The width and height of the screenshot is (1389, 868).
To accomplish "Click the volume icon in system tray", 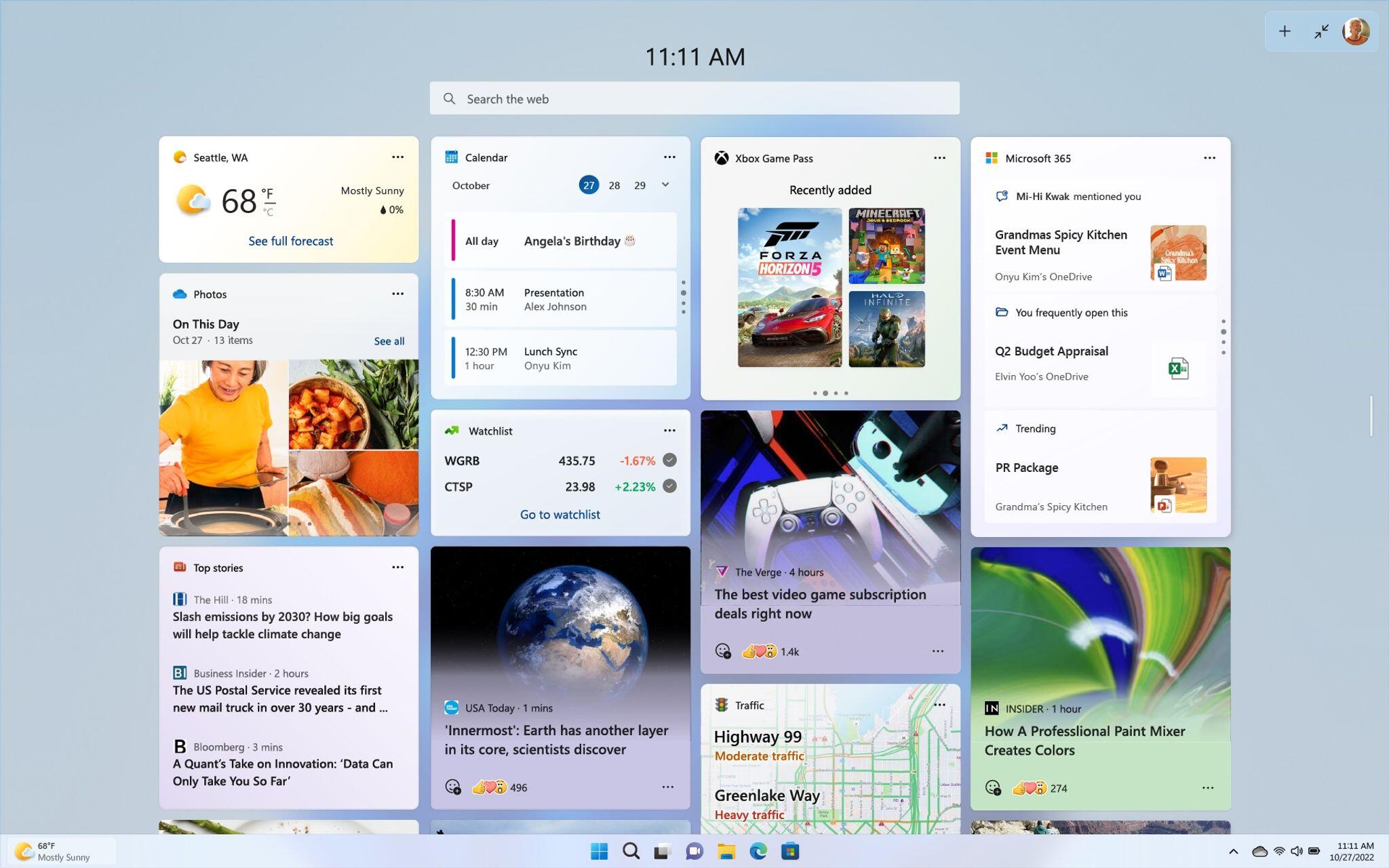I will click(1297, 850).
